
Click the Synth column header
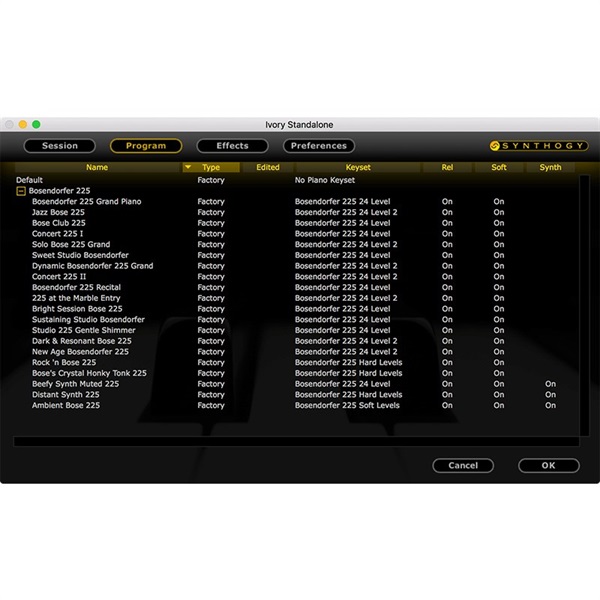click(x=550, y=168)
